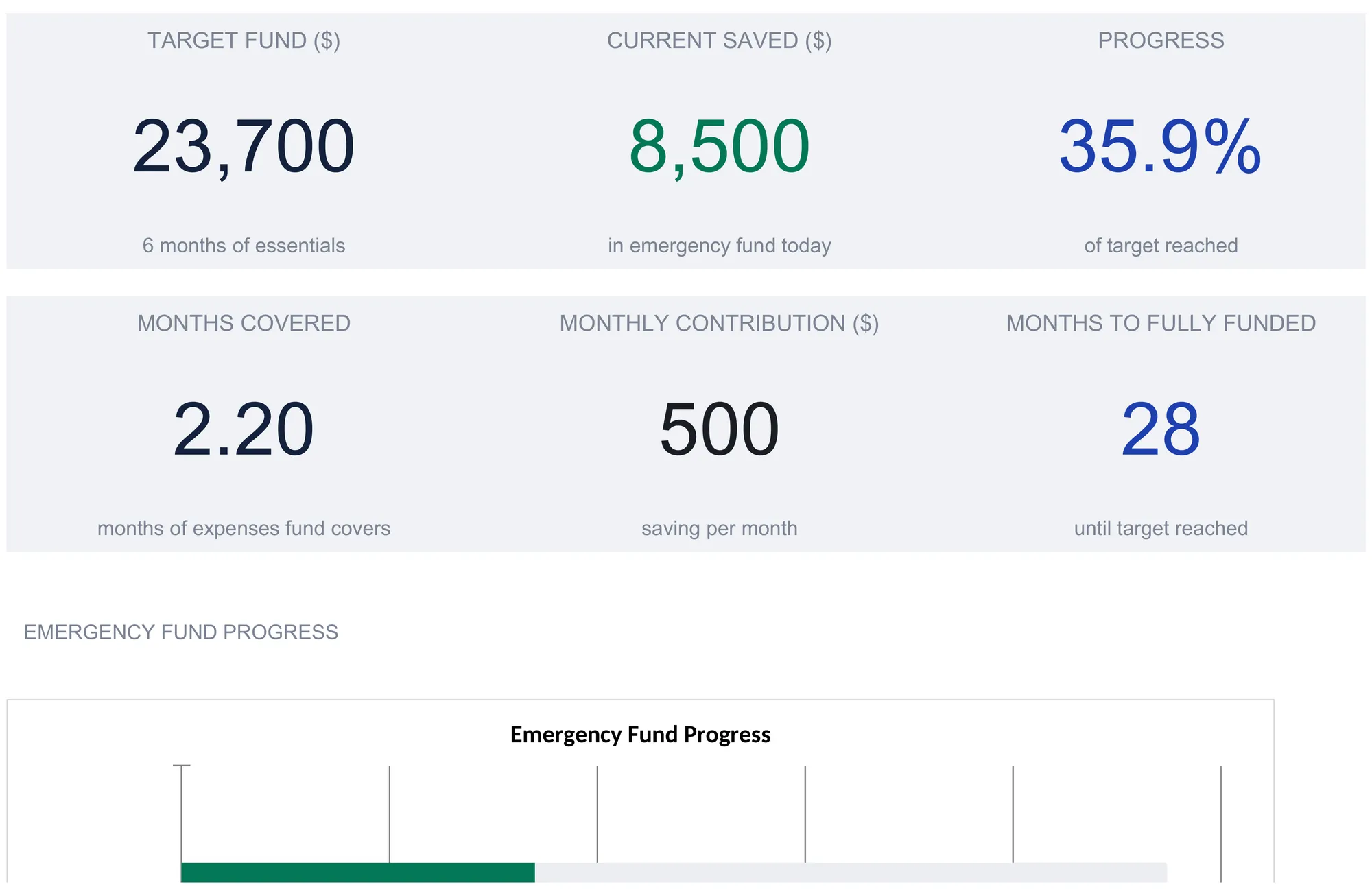Click the gray unfilled progress bar portion

[x=851, y=873]
